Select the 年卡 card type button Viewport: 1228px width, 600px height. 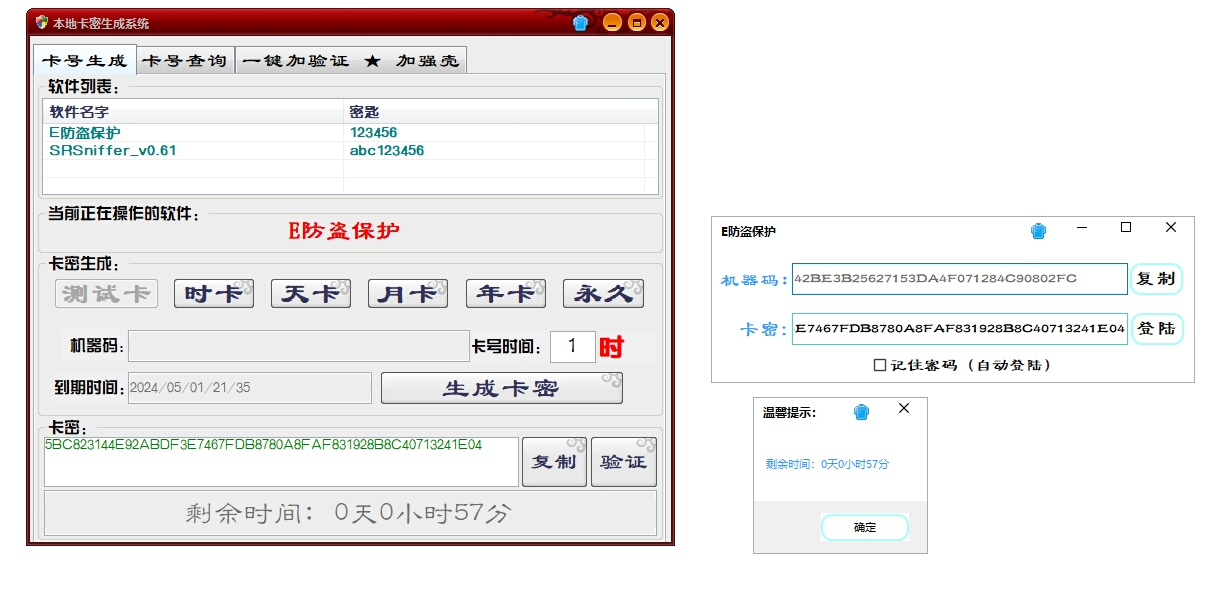click(x=505, y=293)
